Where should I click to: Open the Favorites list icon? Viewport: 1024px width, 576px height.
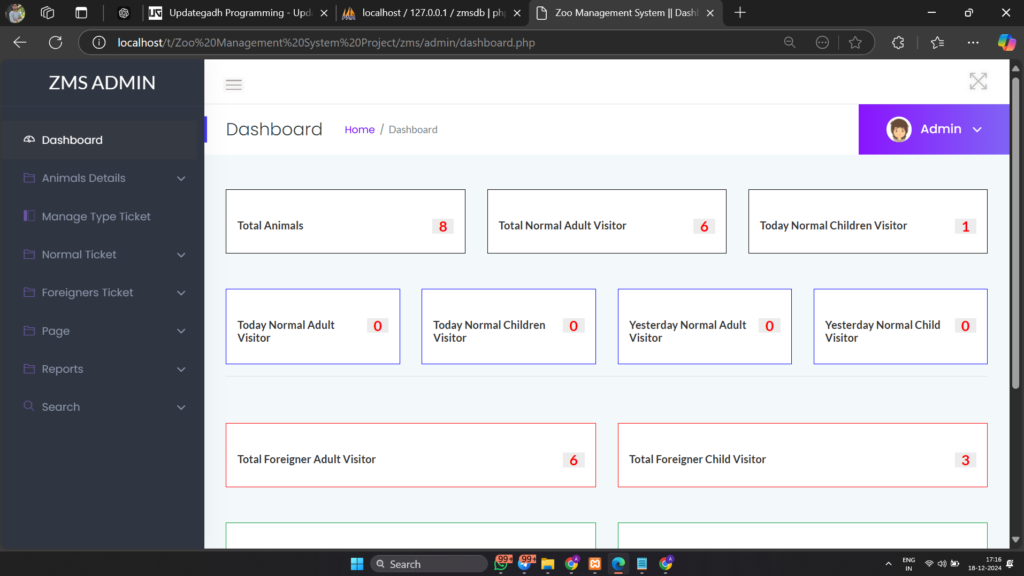coord(937,42)
